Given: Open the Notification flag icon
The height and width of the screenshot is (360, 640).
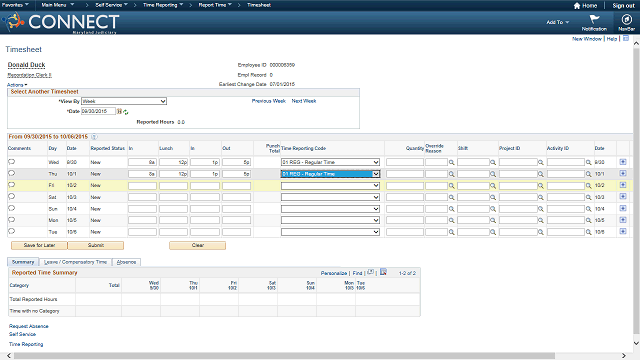Looking at the screenshot, I should pos(594,19).
